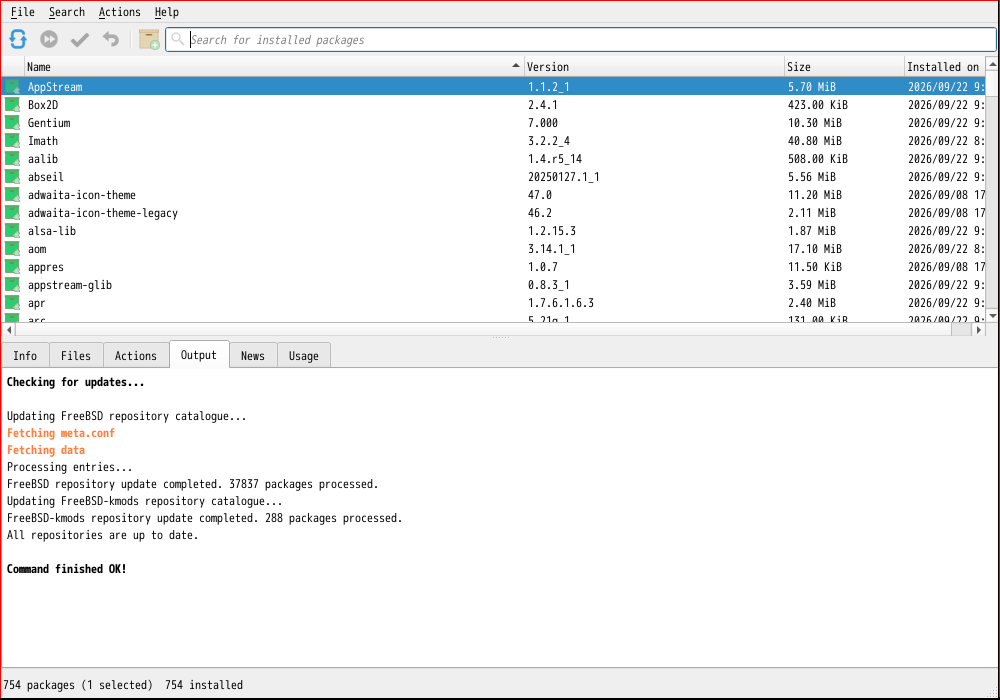Click the system upgrade fast-forward icon
This screenshot has height=700, width=1000.
pos(49,40)
